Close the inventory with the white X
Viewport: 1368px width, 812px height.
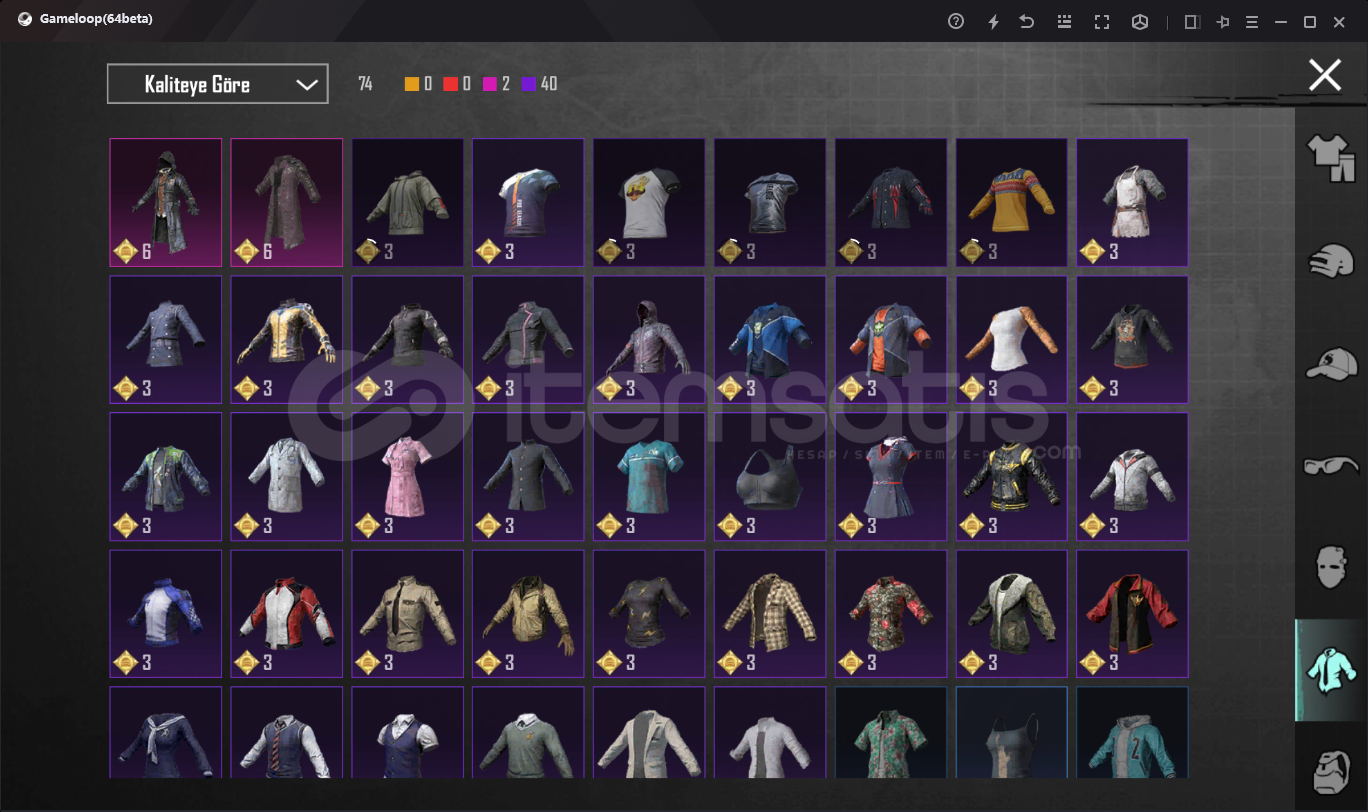coord(1325,75)
